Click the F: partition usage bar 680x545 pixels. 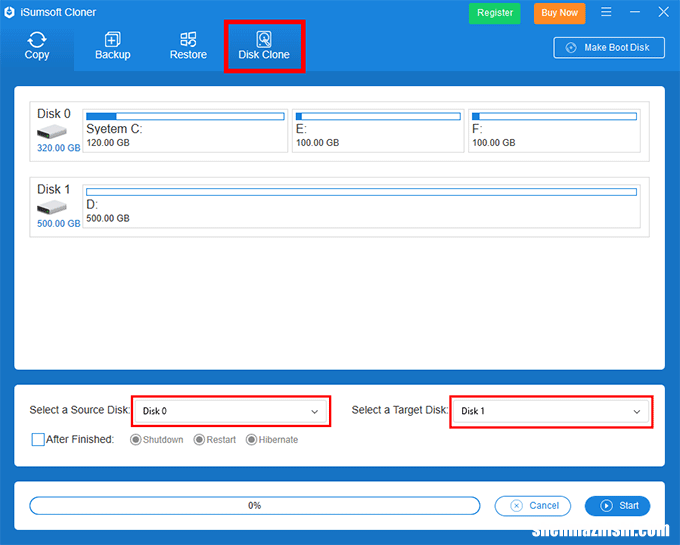pyautogui.click(x=554, y=116)
